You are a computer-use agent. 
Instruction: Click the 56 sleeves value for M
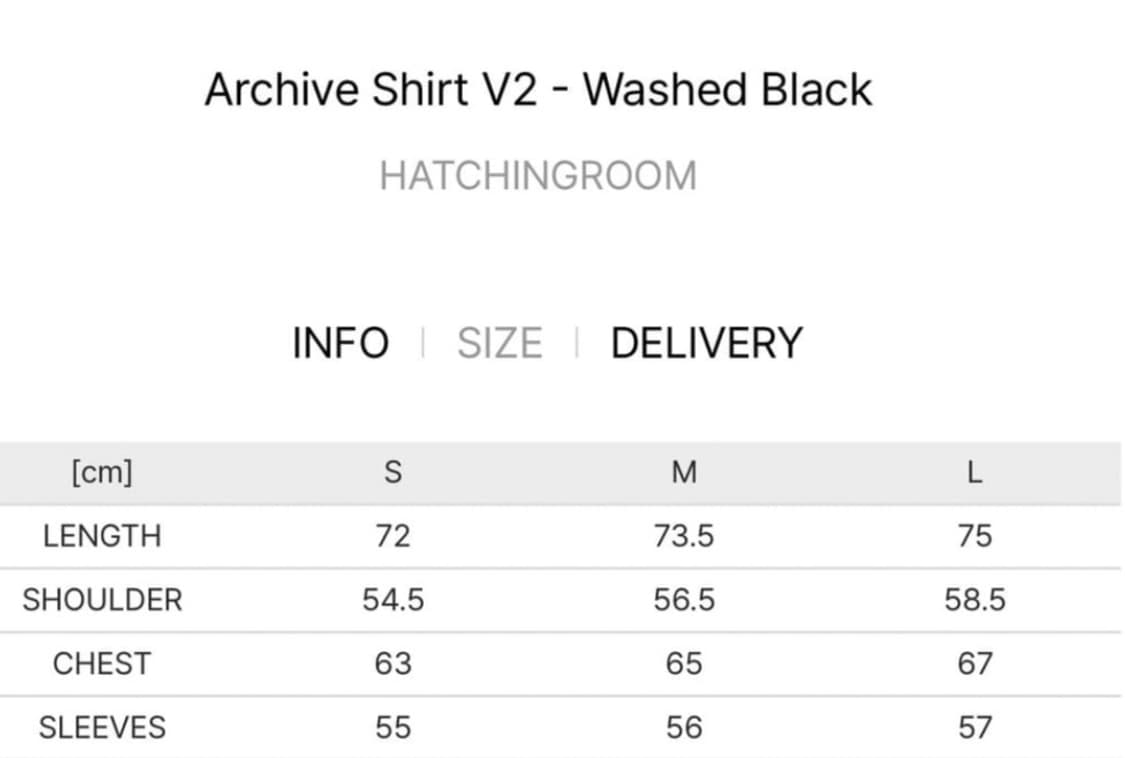click(684, 728)
